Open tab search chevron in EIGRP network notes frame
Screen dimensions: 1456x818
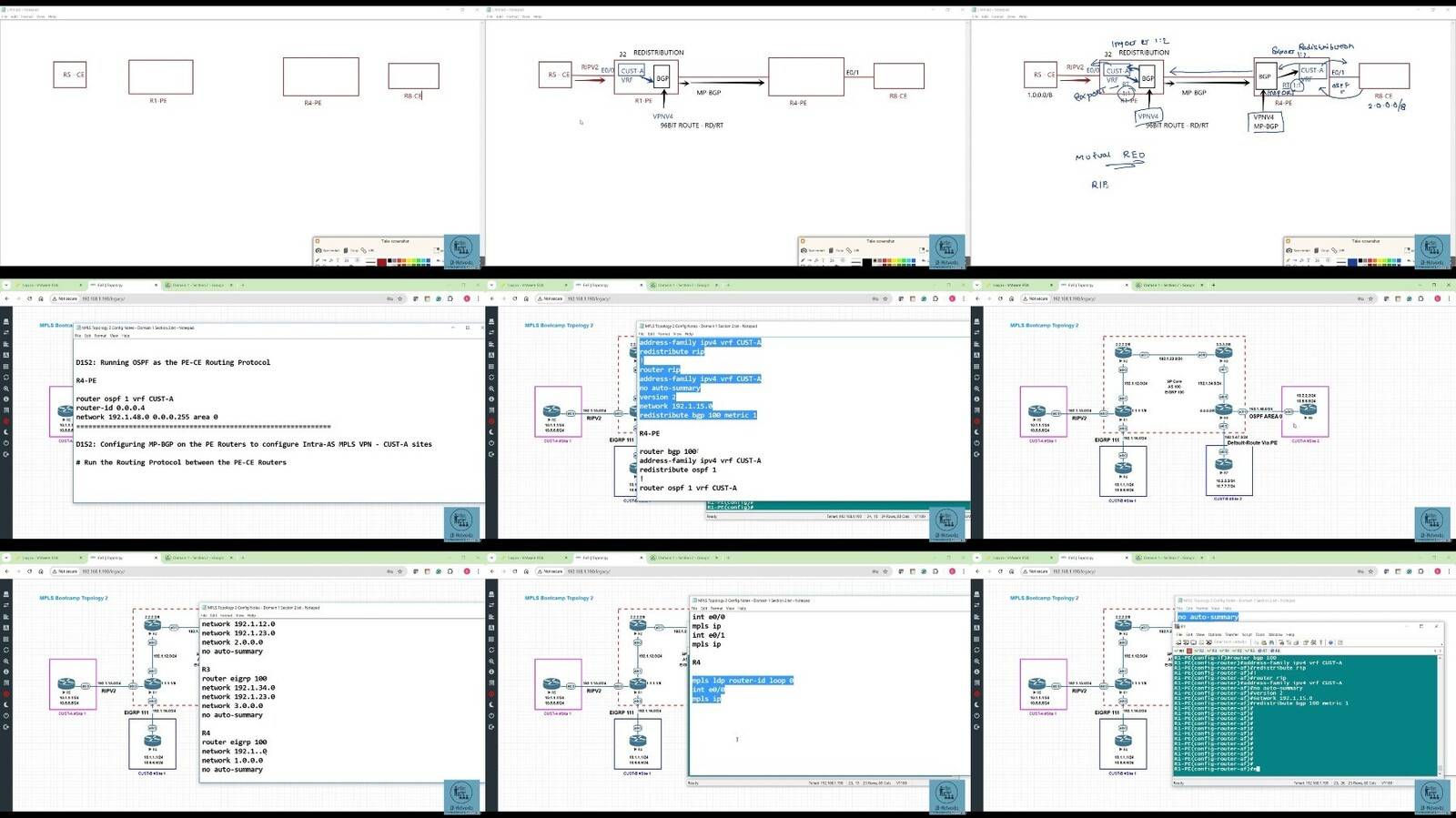6,558
